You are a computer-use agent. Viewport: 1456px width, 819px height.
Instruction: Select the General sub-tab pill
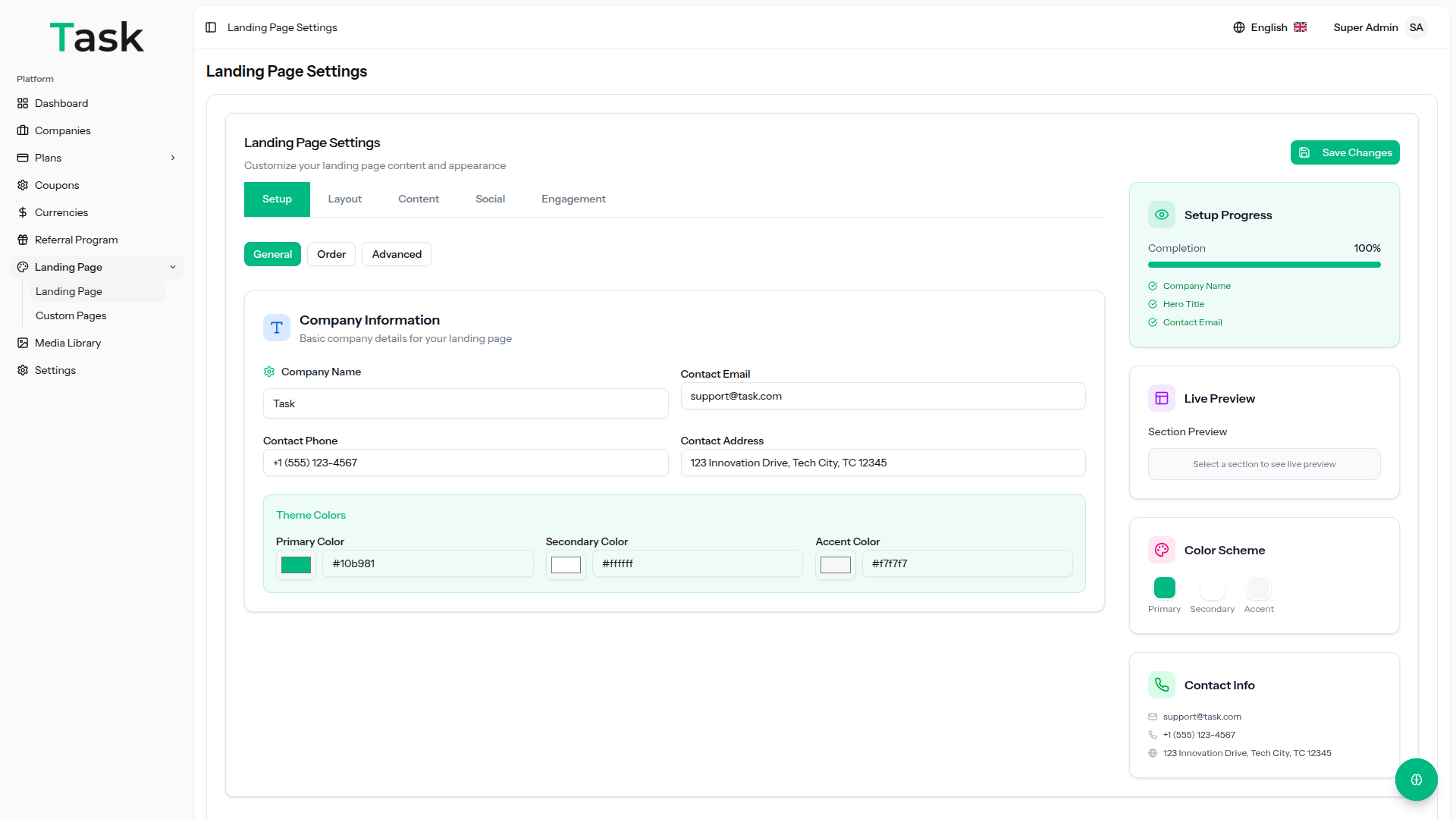(272, 254)
